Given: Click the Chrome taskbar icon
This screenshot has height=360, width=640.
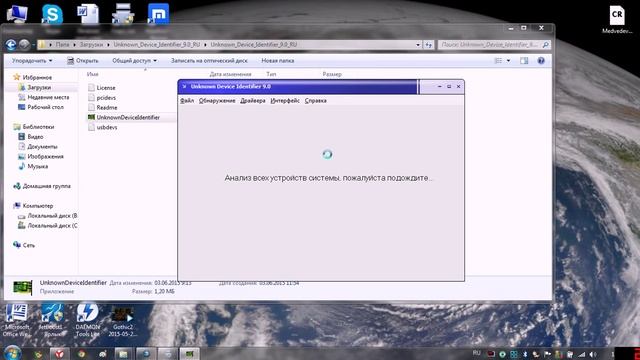Looking at the screenshot, I should tap(82, 353).
